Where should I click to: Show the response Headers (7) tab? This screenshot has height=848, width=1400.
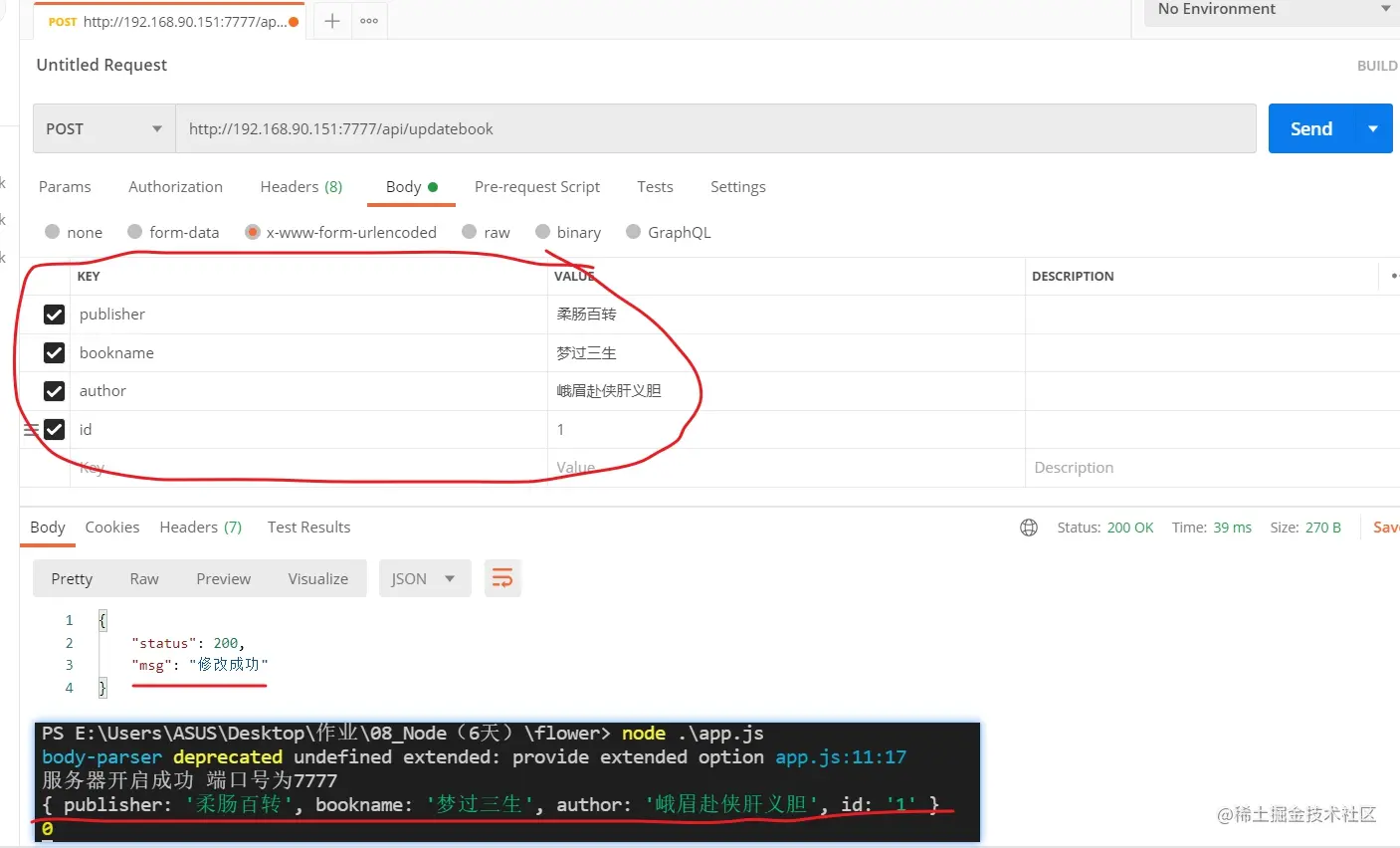click(x=201, y=528)
